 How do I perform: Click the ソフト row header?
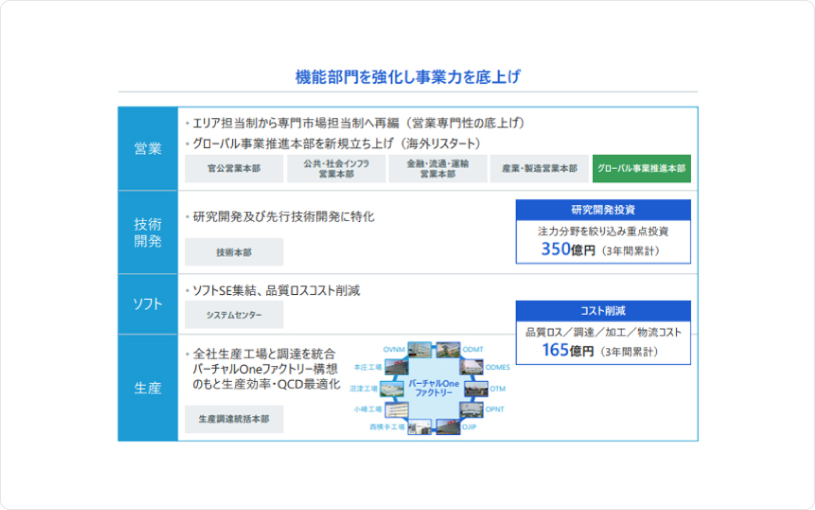(148, 304)
